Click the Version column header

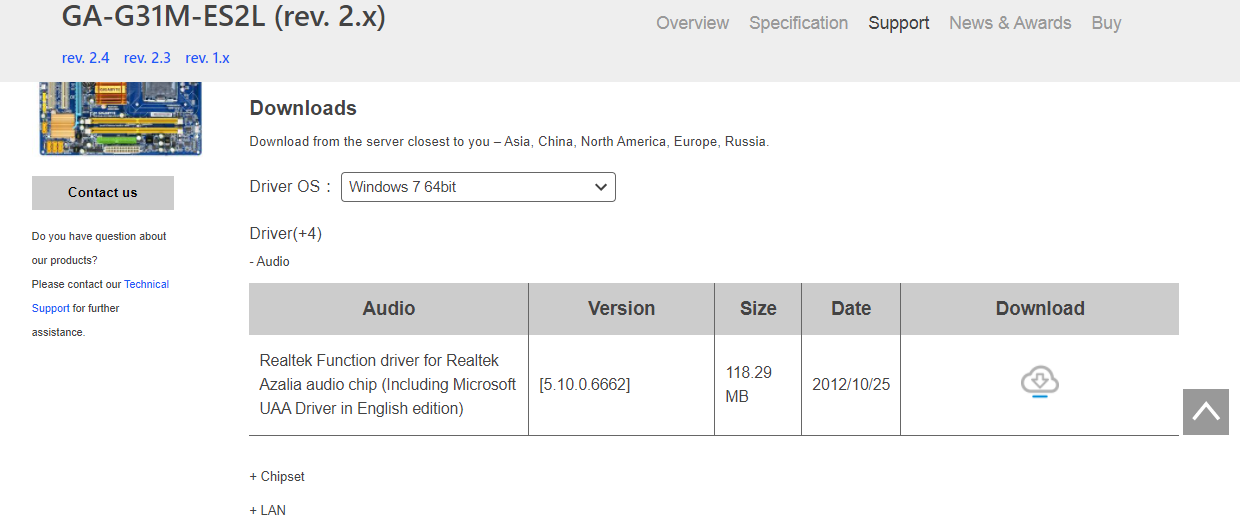pyautogui.click(x=621, y=309)
